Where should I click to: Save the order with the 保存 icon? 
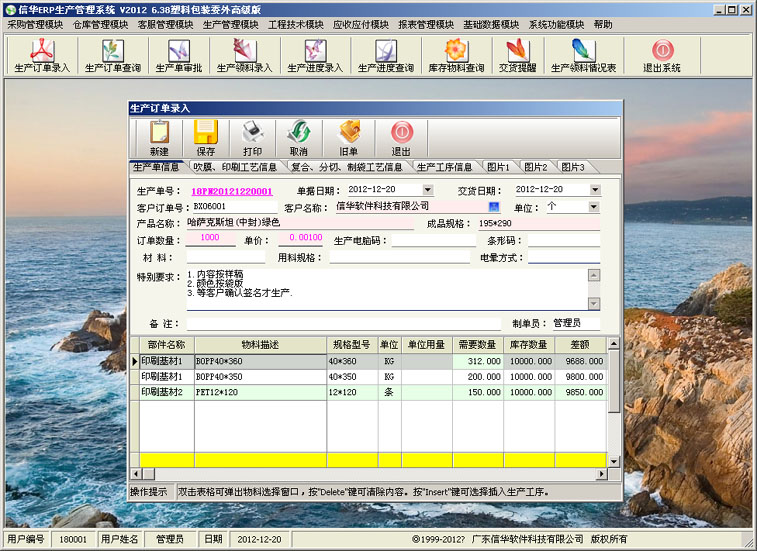point(205,137)
